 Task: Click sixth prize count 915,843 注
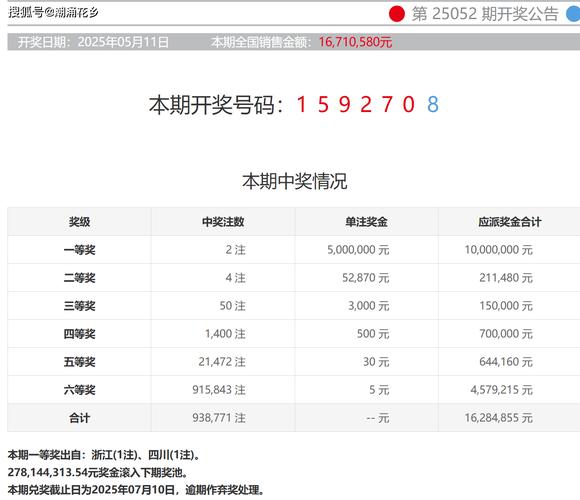219,390
